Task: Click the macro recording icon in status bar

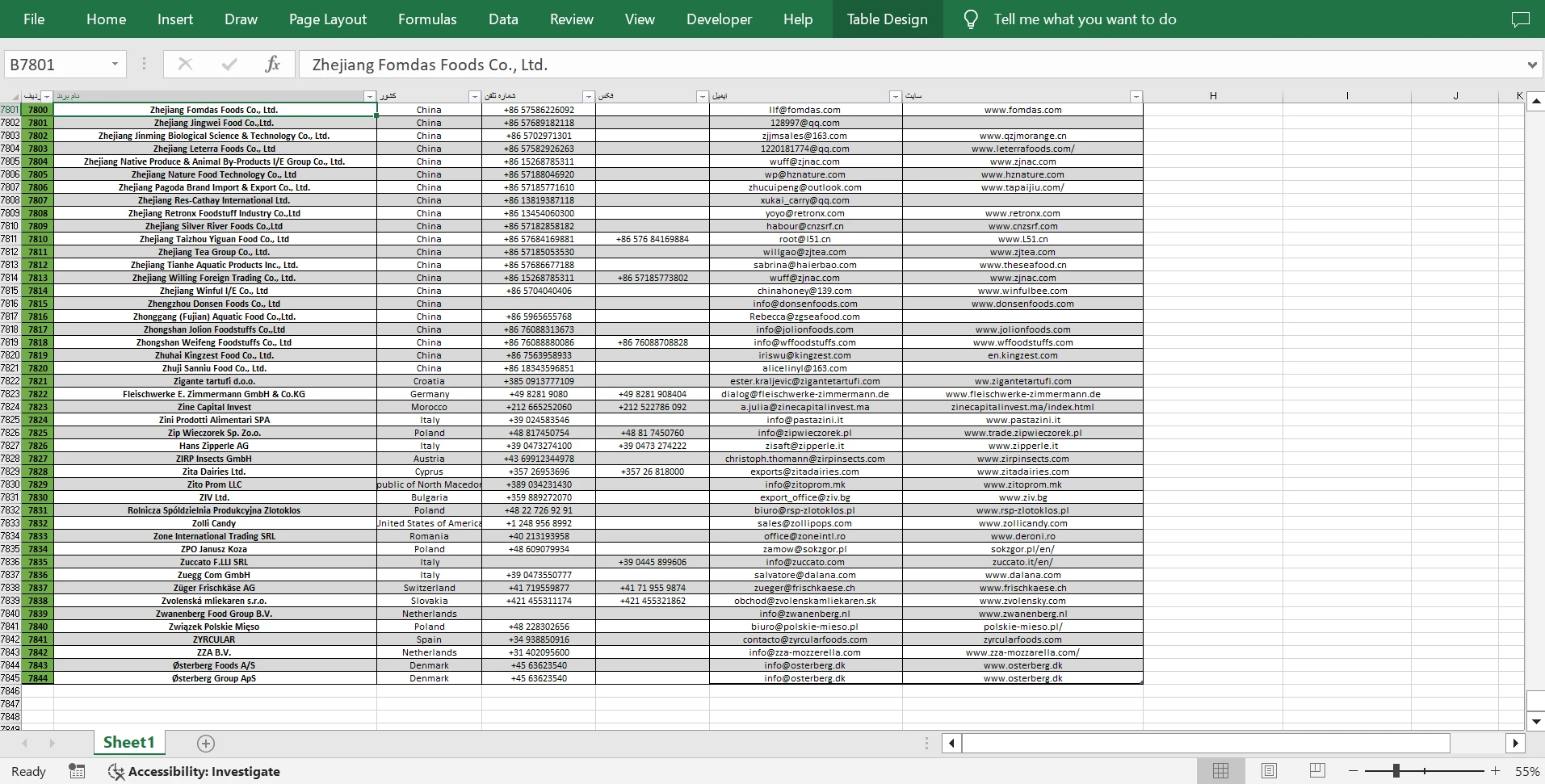Action: (x=77, y=771)
